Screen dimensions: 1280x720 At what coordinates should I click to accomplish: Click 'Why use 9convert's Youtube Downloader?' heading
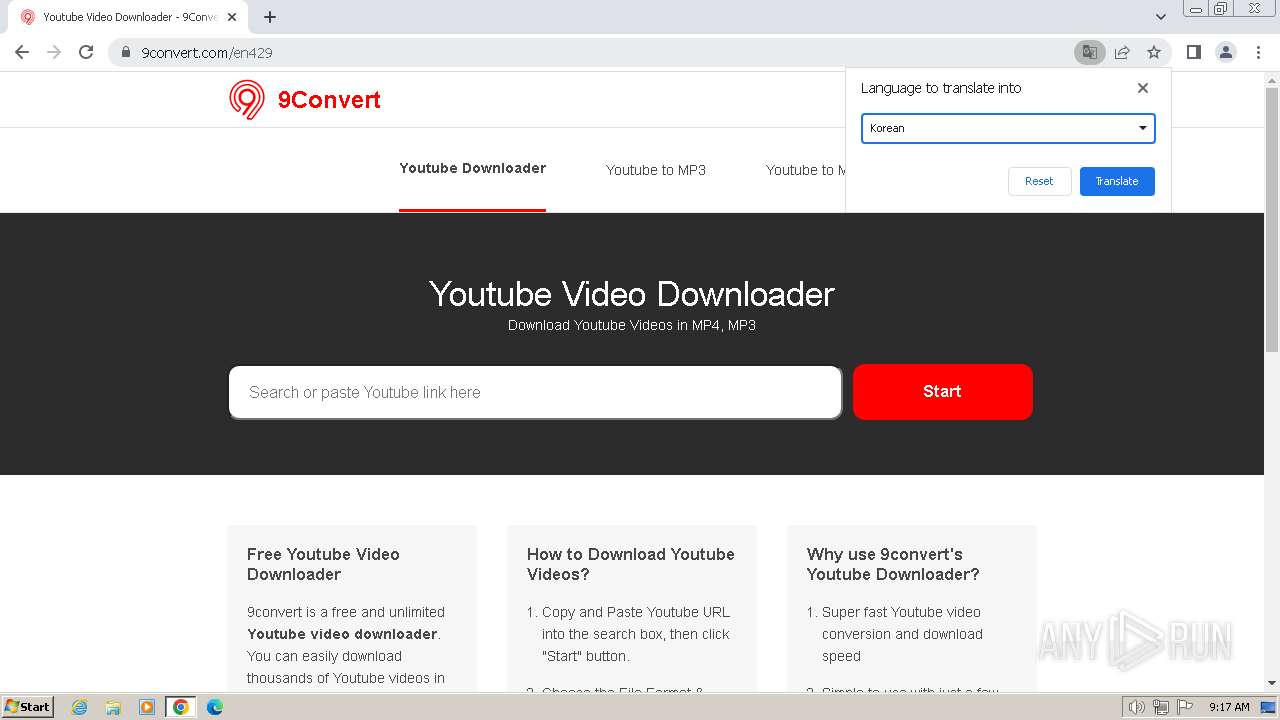[x=893, y=564]
